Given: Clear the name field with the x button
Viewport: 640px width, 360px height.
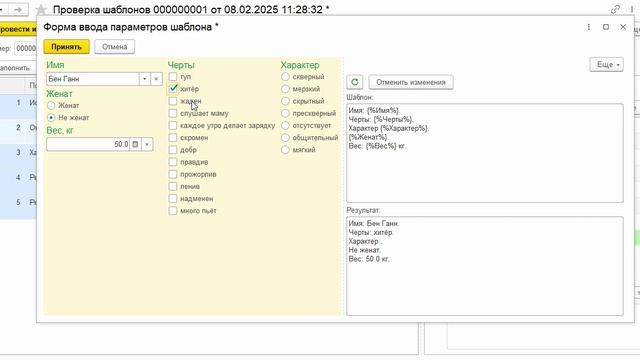Looking at the screenshot, I should click(x=156, y=79).
